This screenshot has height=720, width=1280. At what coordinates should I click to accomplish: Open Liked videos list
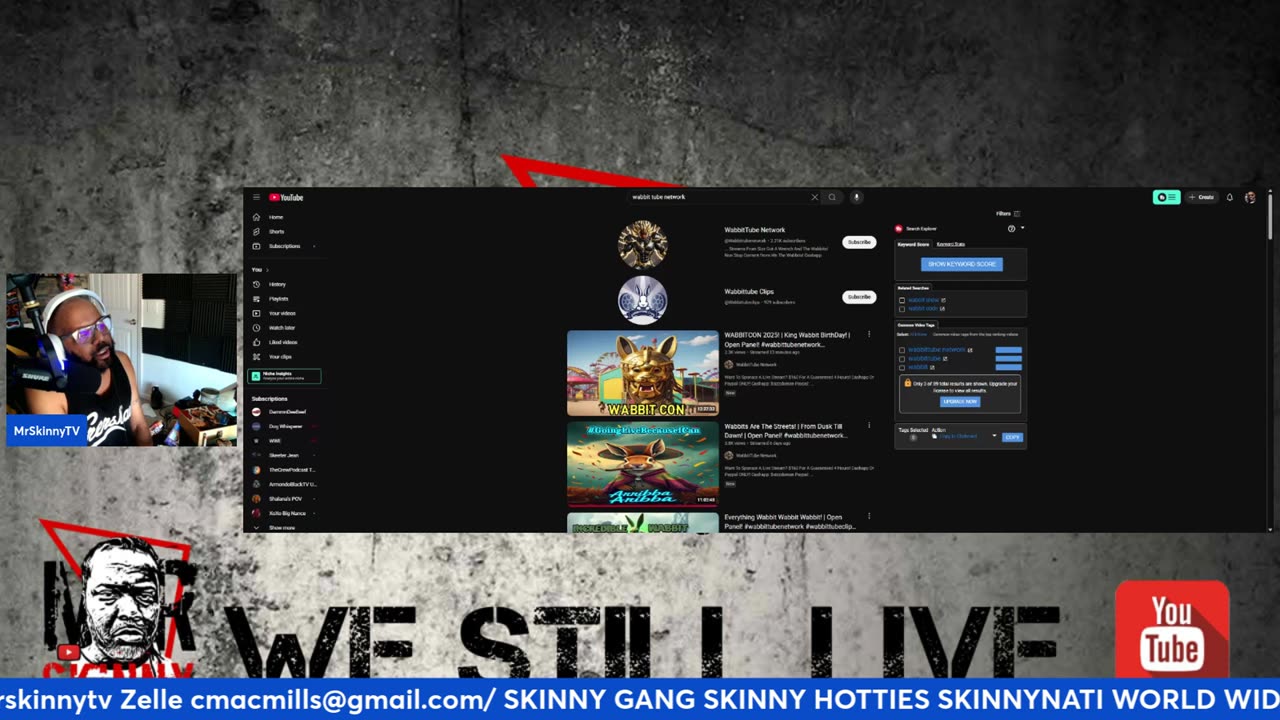283,342
